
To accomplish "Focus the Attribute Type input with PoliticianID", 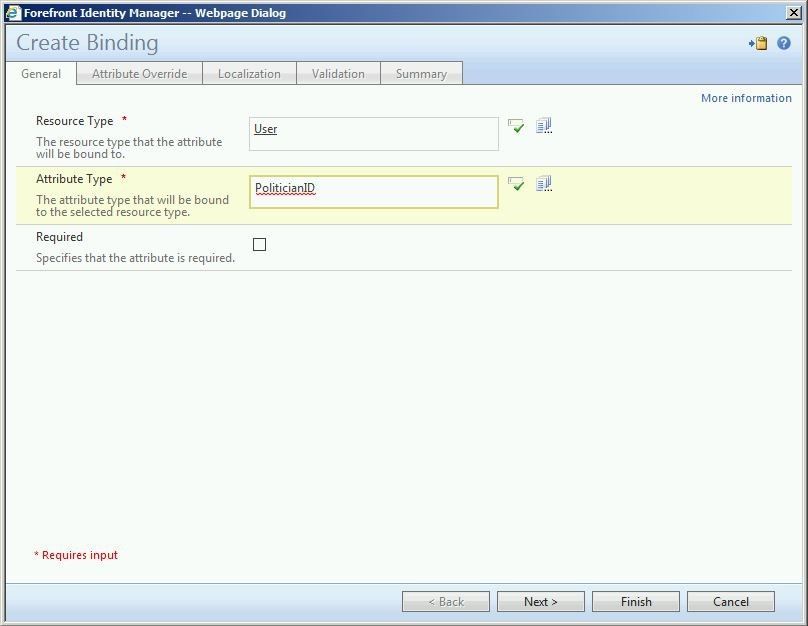I will click(x=374, y=192).
